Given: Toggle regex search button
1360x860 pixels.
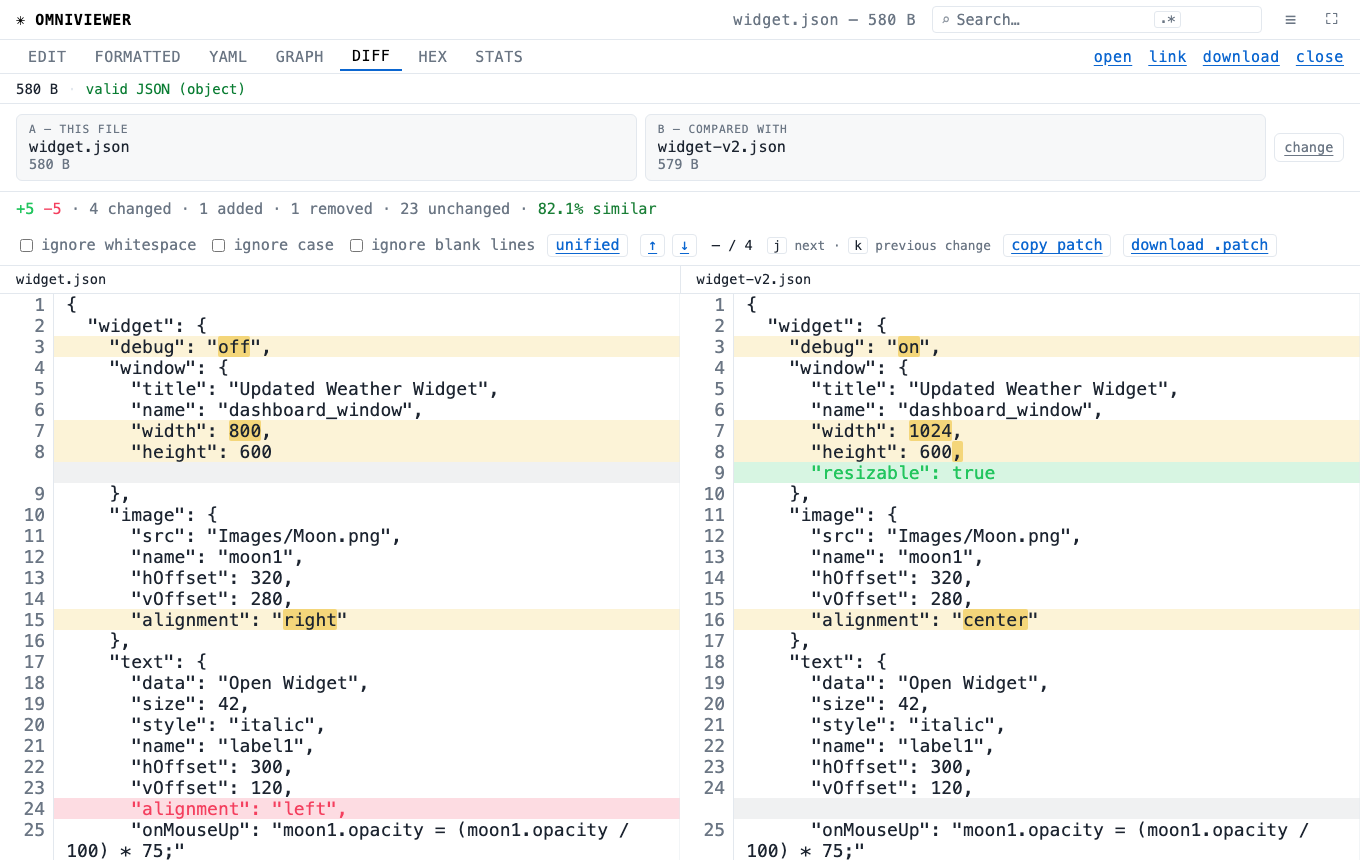Looking at the screenshot, I should point(1166,20).
